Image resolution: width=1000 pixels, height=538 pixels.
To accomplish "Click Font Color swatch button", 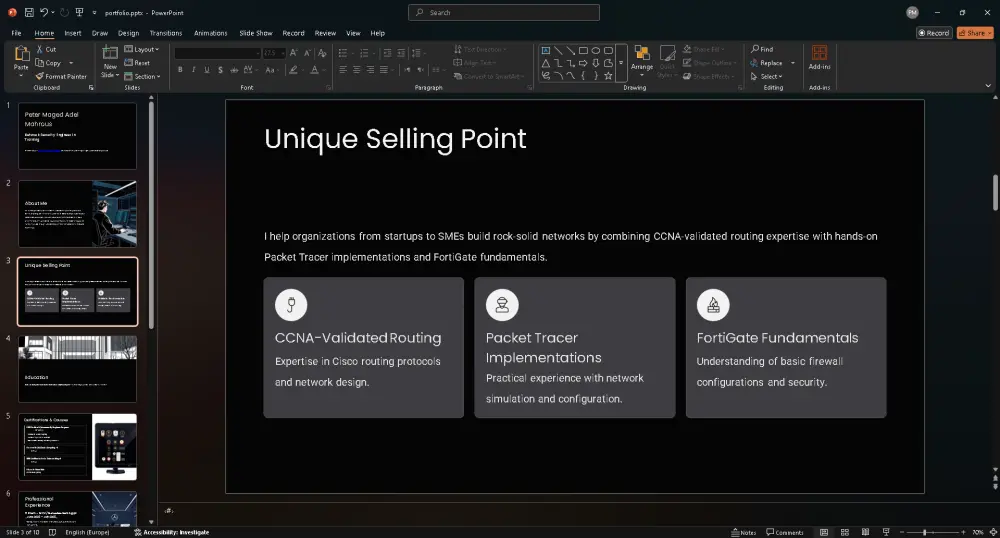I will point(314,70).
